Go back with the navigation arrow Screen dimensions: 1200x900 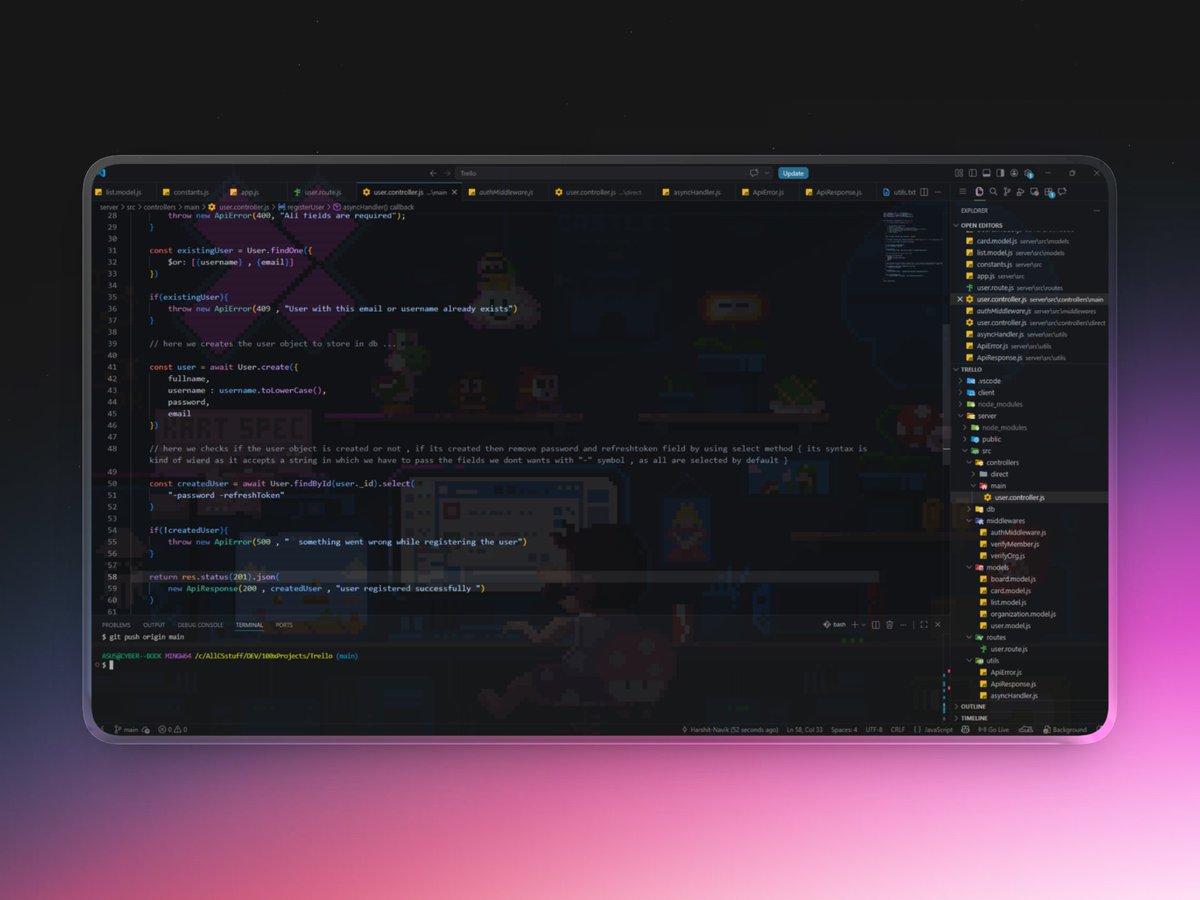[433, 173]
